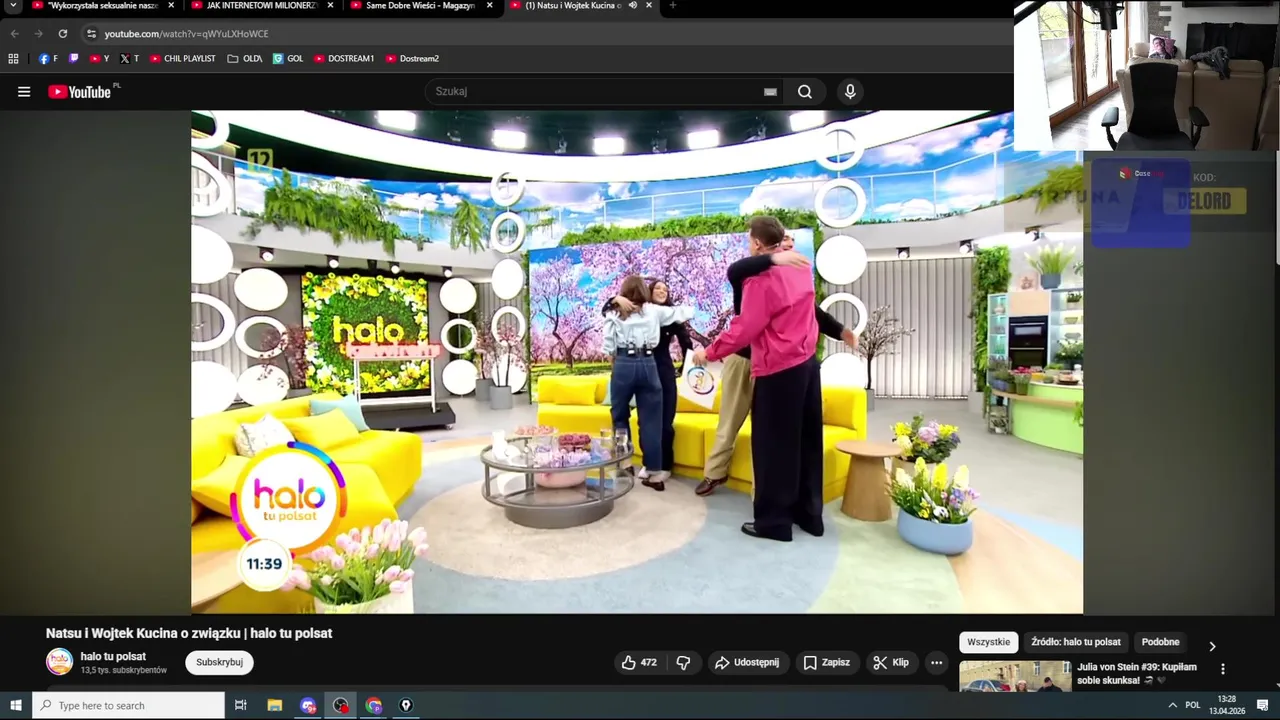Select the Wszystkie filter chip

click(x=989, y=642)
